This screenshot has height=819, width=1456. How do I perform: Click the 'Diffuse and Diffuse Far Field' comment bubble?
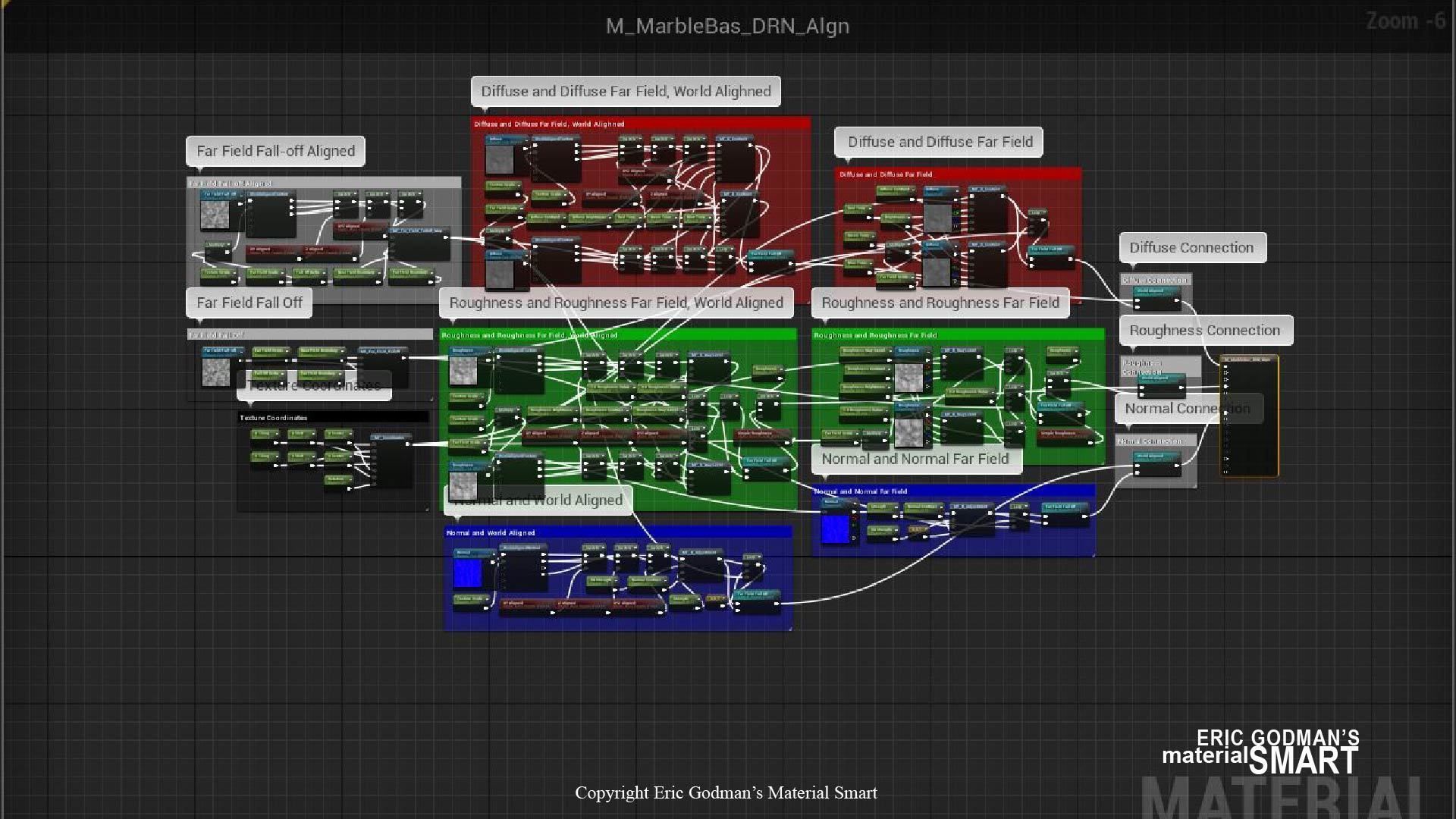(939, 142)
